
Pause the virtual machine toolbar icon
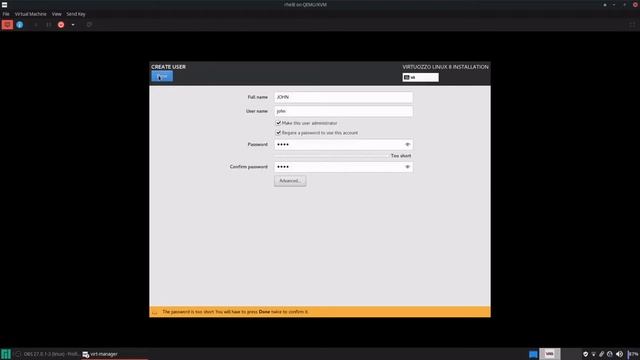click(49, 24)
